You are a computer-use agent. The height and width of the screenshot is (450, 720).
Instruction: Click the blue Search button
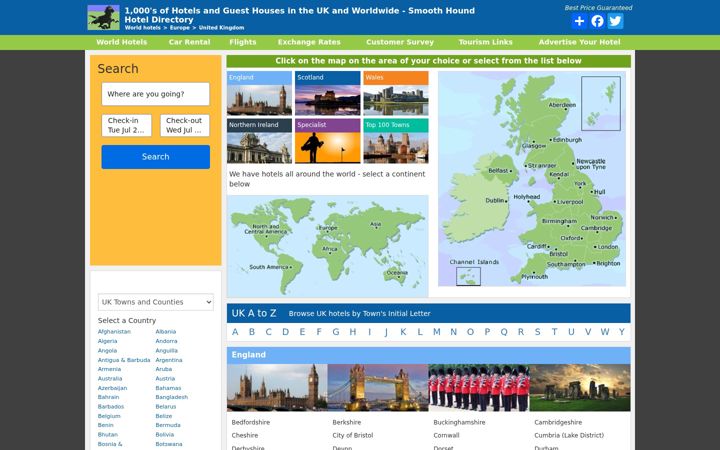[156, 157]
